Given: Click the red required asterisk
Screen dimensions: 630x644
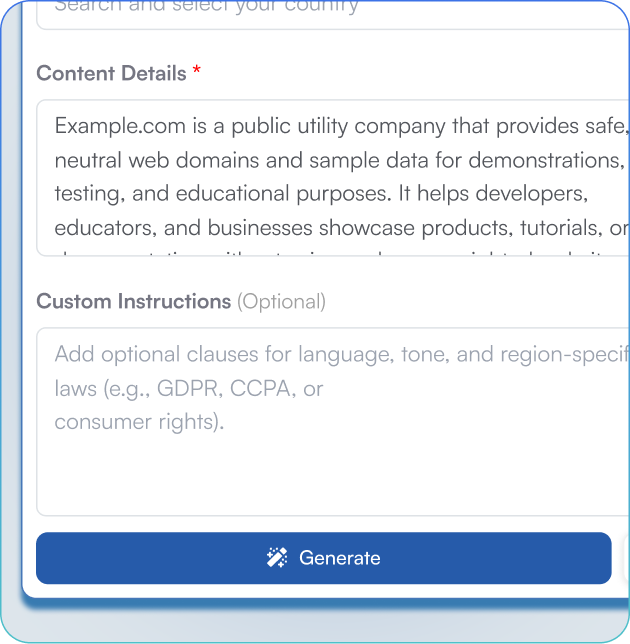Looking at the screenshot, I should [x=197, y=72].
